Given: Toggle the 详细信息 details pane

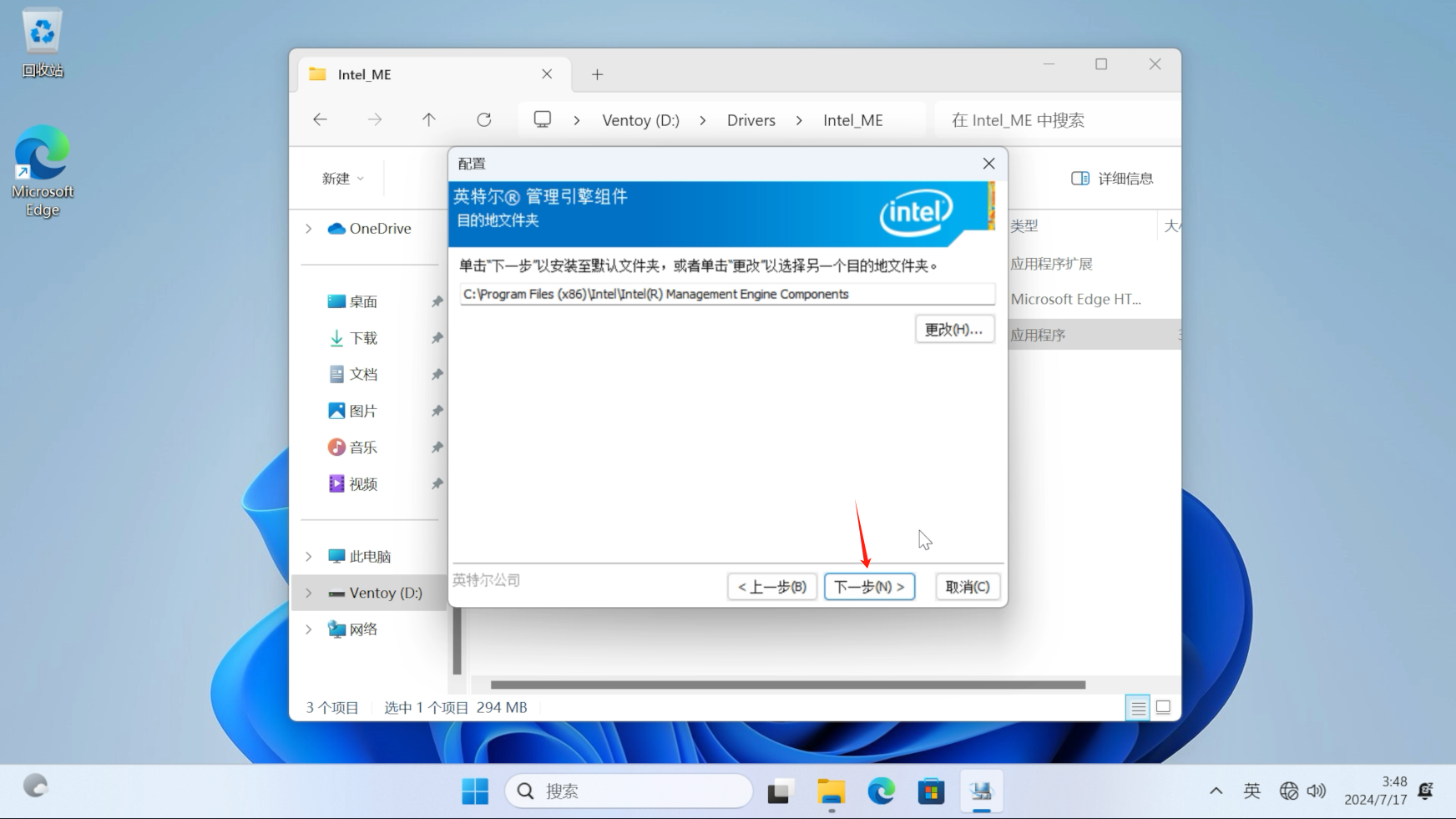Looking at the screenshot, I should coord(1112,178).
